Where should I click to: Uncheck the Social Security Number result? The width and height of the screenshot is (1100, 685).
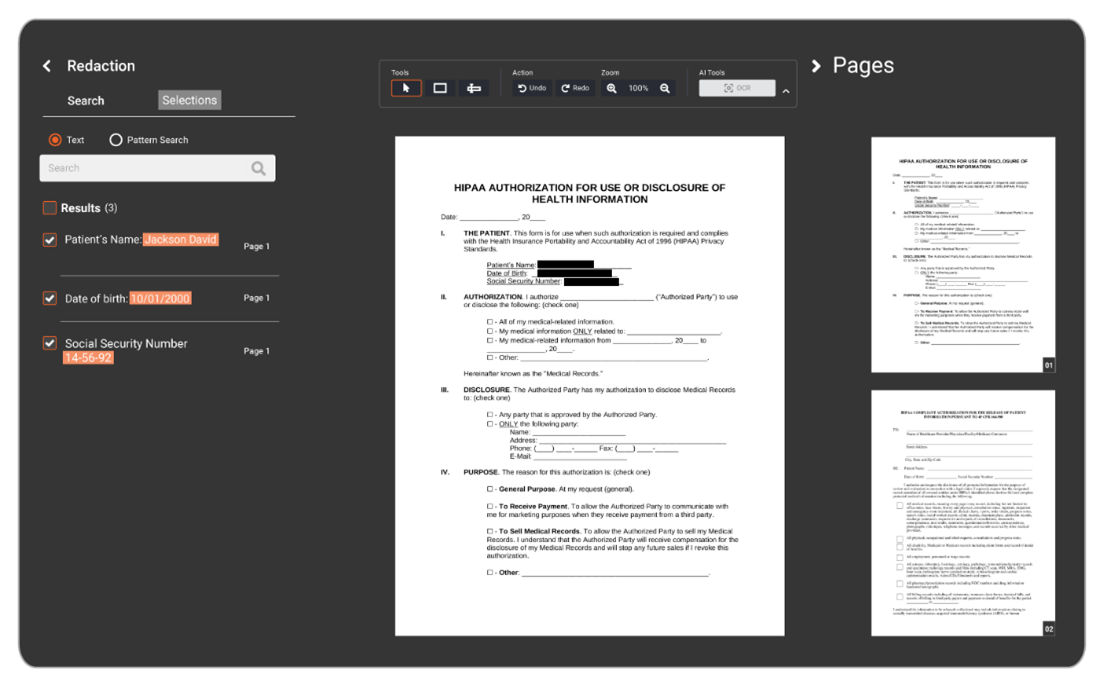(50, 343)
